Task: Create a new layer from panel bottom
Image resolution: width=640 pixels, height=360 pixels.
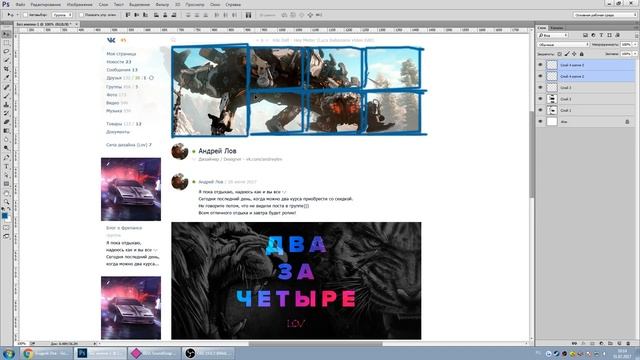Action: 619,343
